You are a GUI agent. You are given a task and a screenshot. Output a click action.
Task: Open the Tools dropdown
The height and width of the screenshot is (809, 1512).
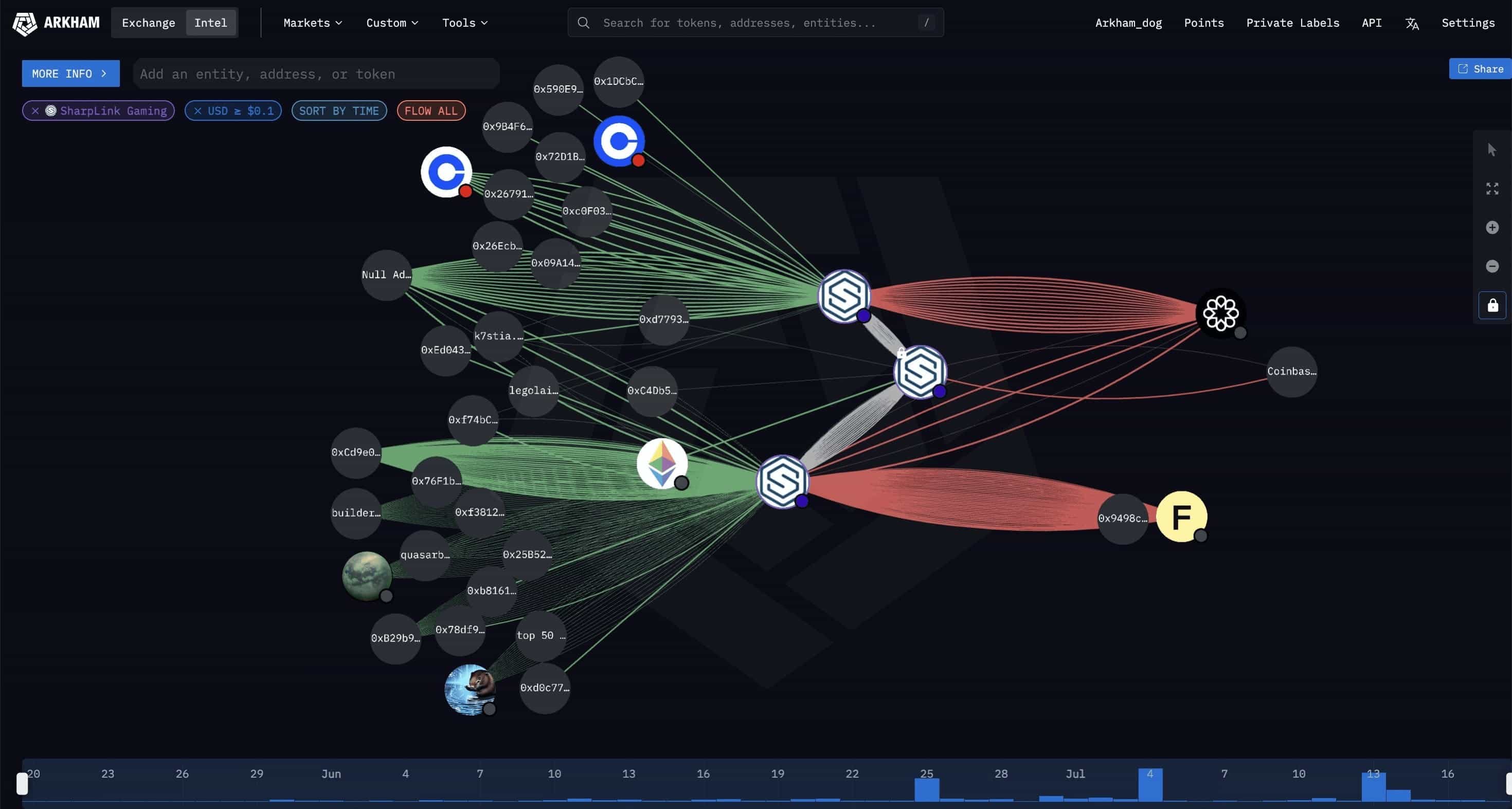tap(464, 23)
